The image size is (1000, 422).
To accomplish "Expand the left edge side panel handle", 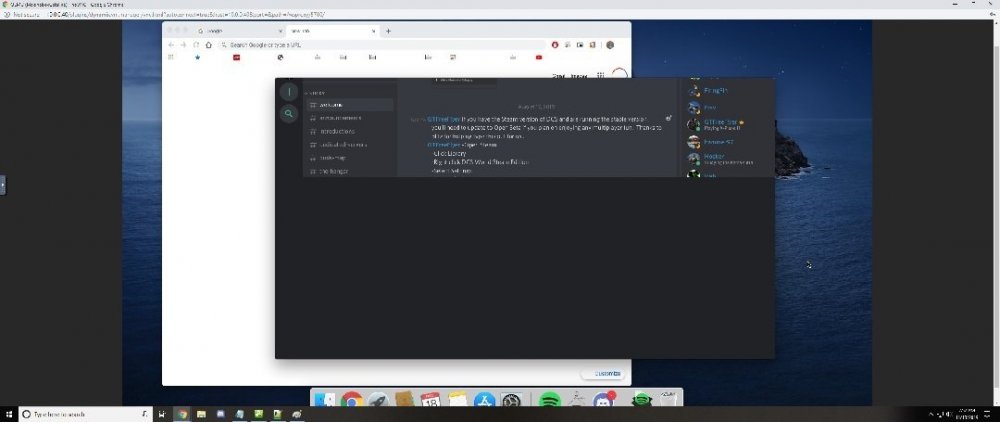I will [x=3, y=185].
